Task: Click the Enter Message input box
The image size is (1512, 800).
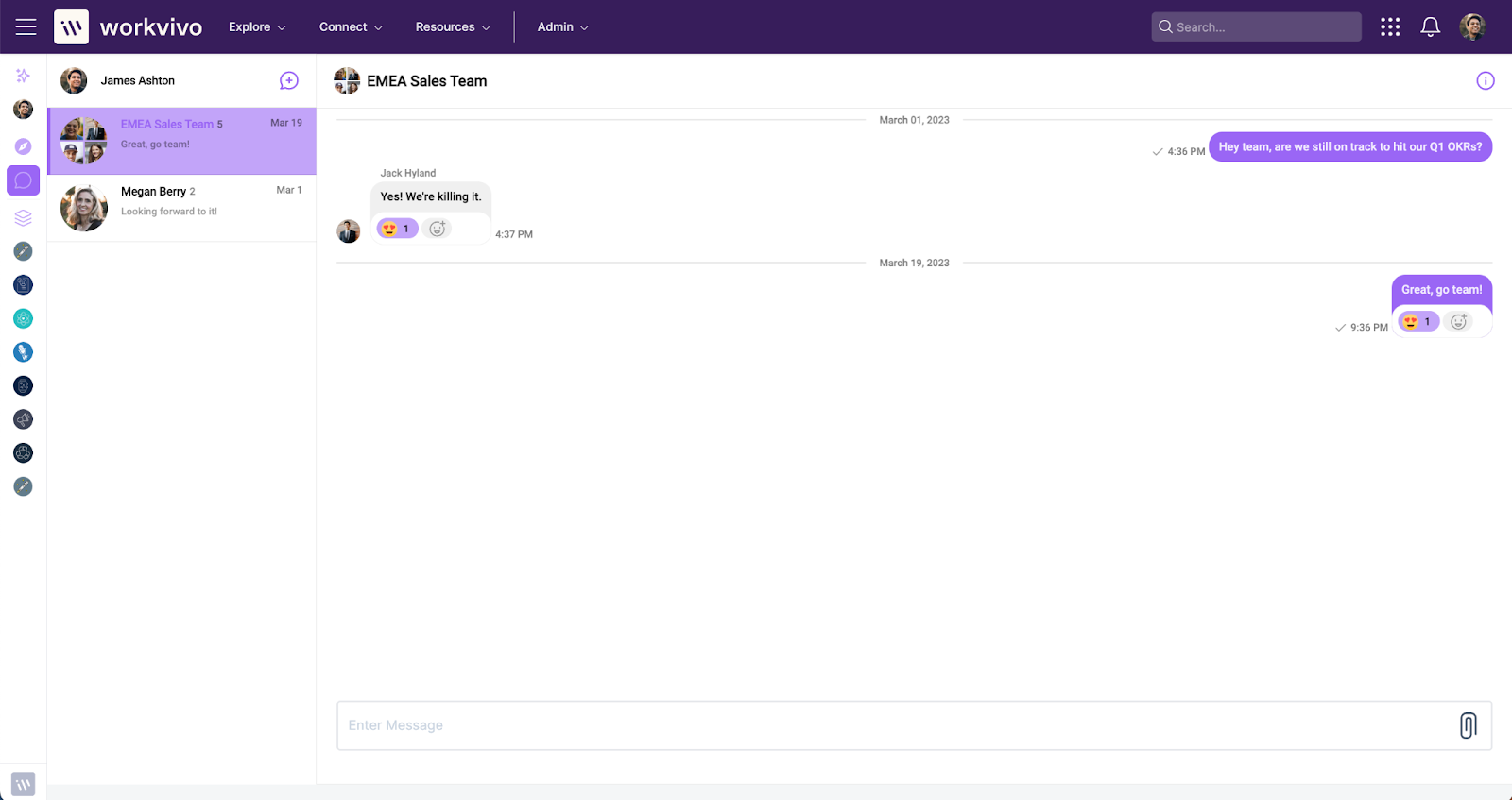Action: click(914, 725)
